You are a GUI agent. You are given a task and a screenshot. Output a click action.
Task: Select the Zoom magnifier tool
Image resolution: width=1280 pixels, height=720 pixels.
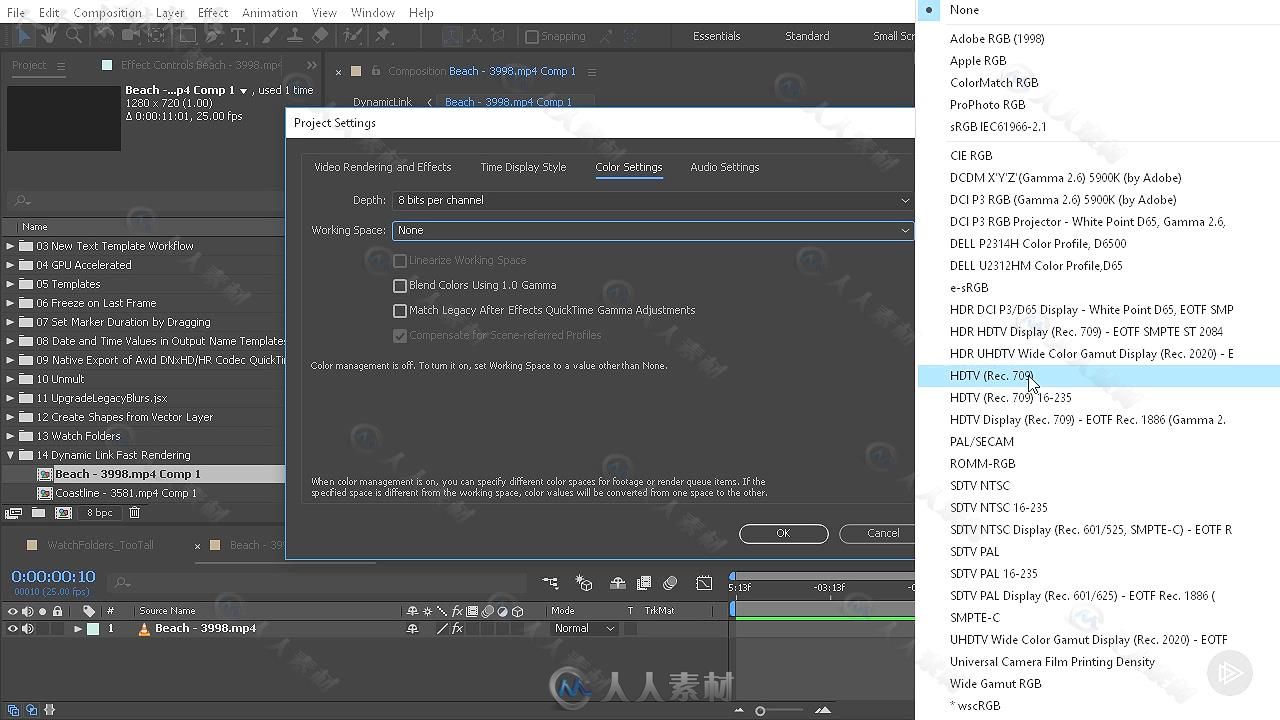coord(74,36)
